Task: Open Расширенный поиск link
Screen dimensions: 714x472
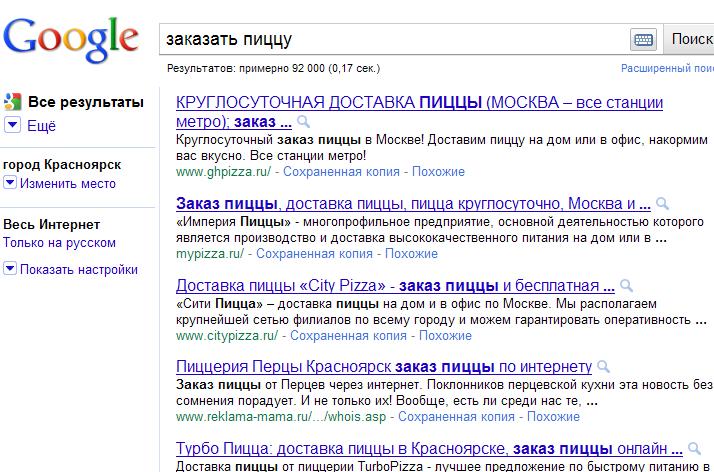Action: coord(667,68)
